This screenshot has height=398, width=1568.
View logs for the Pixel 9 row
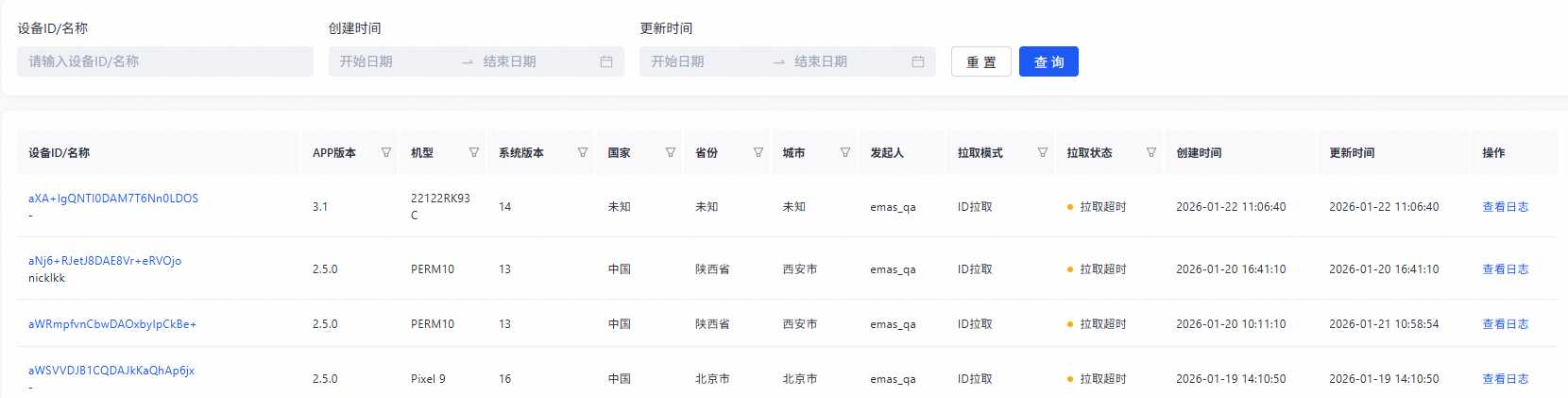pos(1505,379)
